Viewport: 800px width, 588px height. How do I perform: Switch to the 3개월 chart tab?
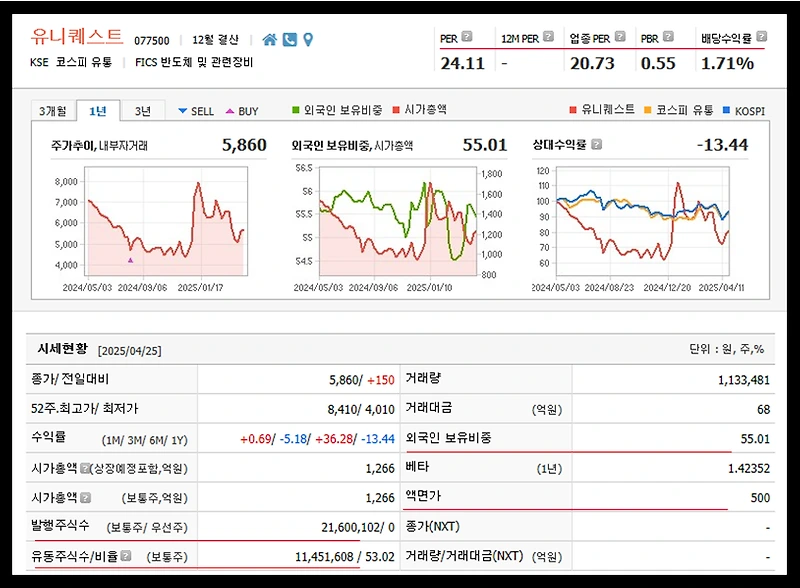pyautogui.click(x=55, y=109)
